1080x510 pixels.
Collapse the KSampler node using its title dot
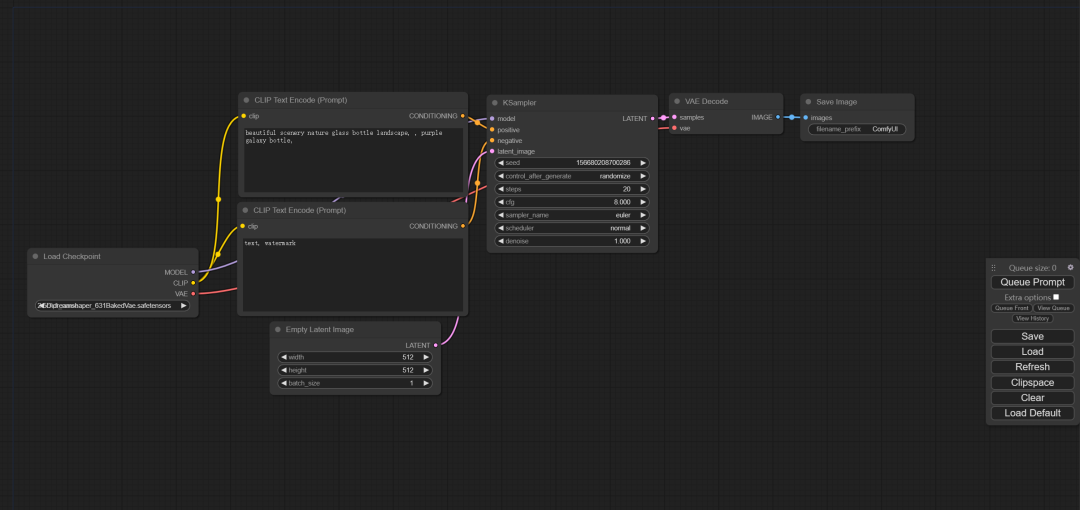495,103
